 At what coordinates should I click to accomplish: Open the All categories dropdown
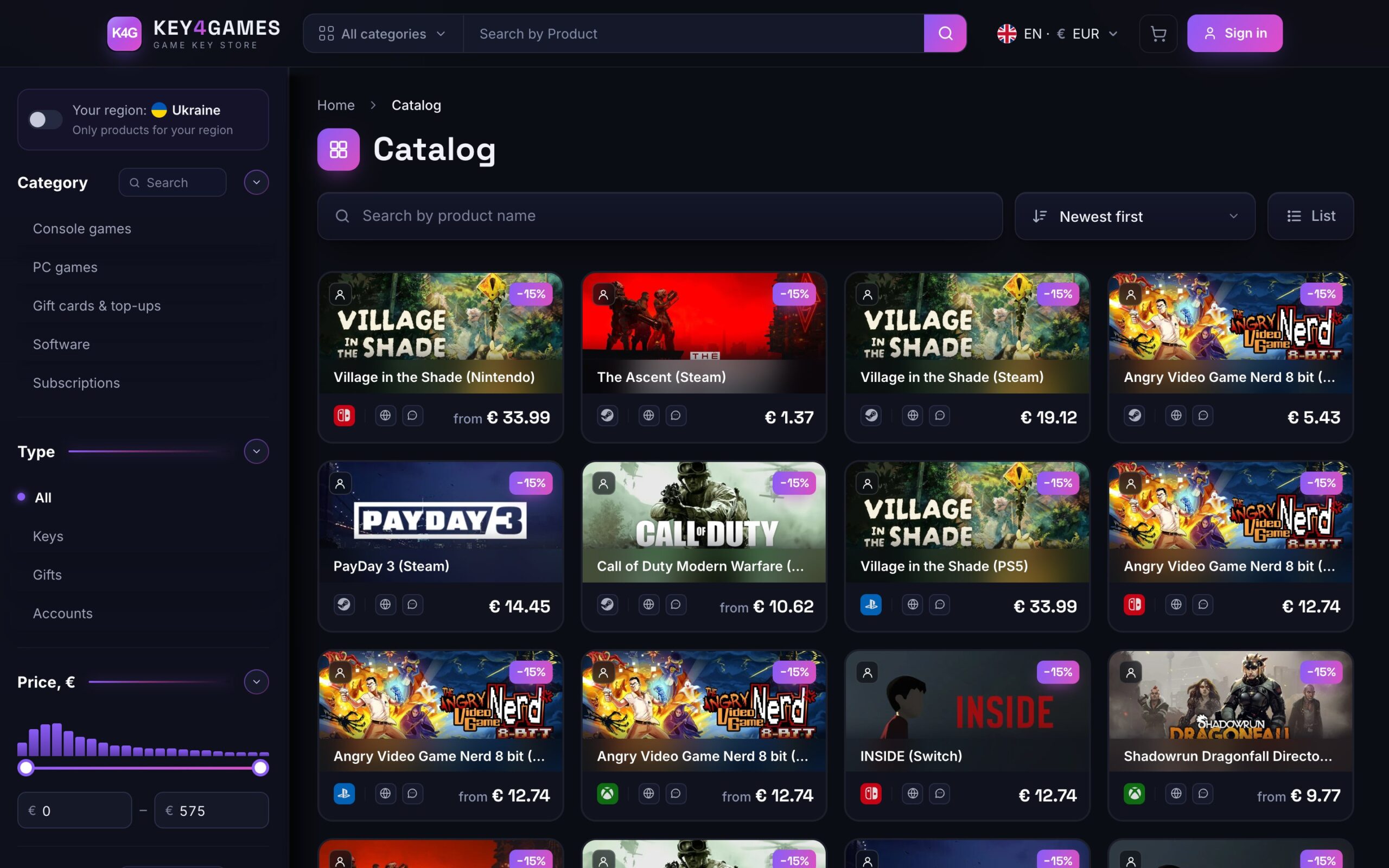pos(383,34)
